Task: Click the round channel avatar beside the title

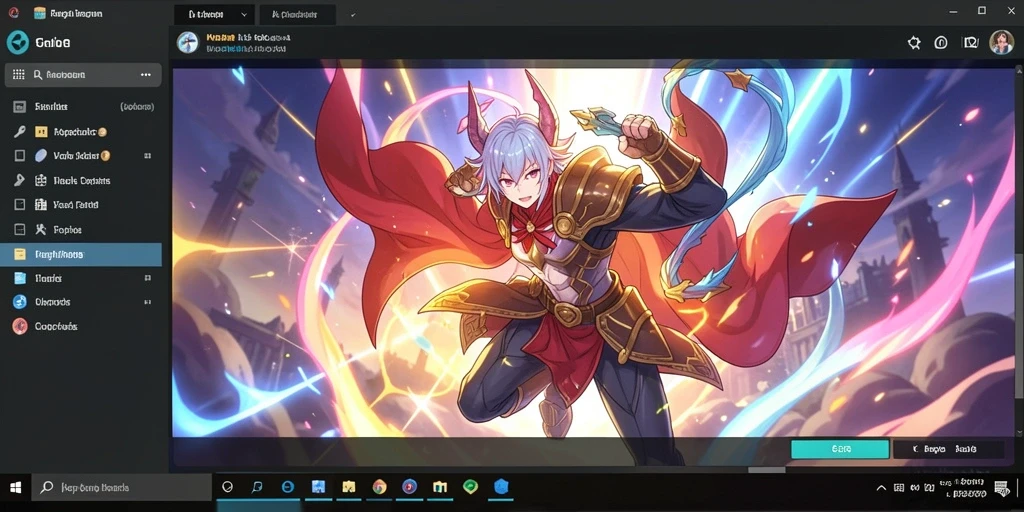Action: 187,42
